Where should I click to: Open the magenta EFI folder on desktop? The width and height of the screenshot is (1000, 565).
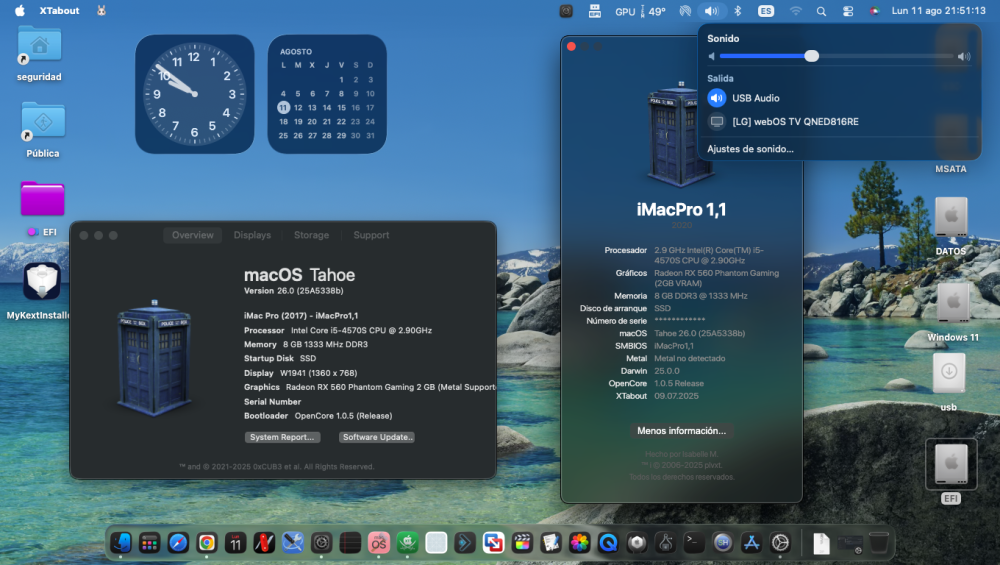[43, 198]
